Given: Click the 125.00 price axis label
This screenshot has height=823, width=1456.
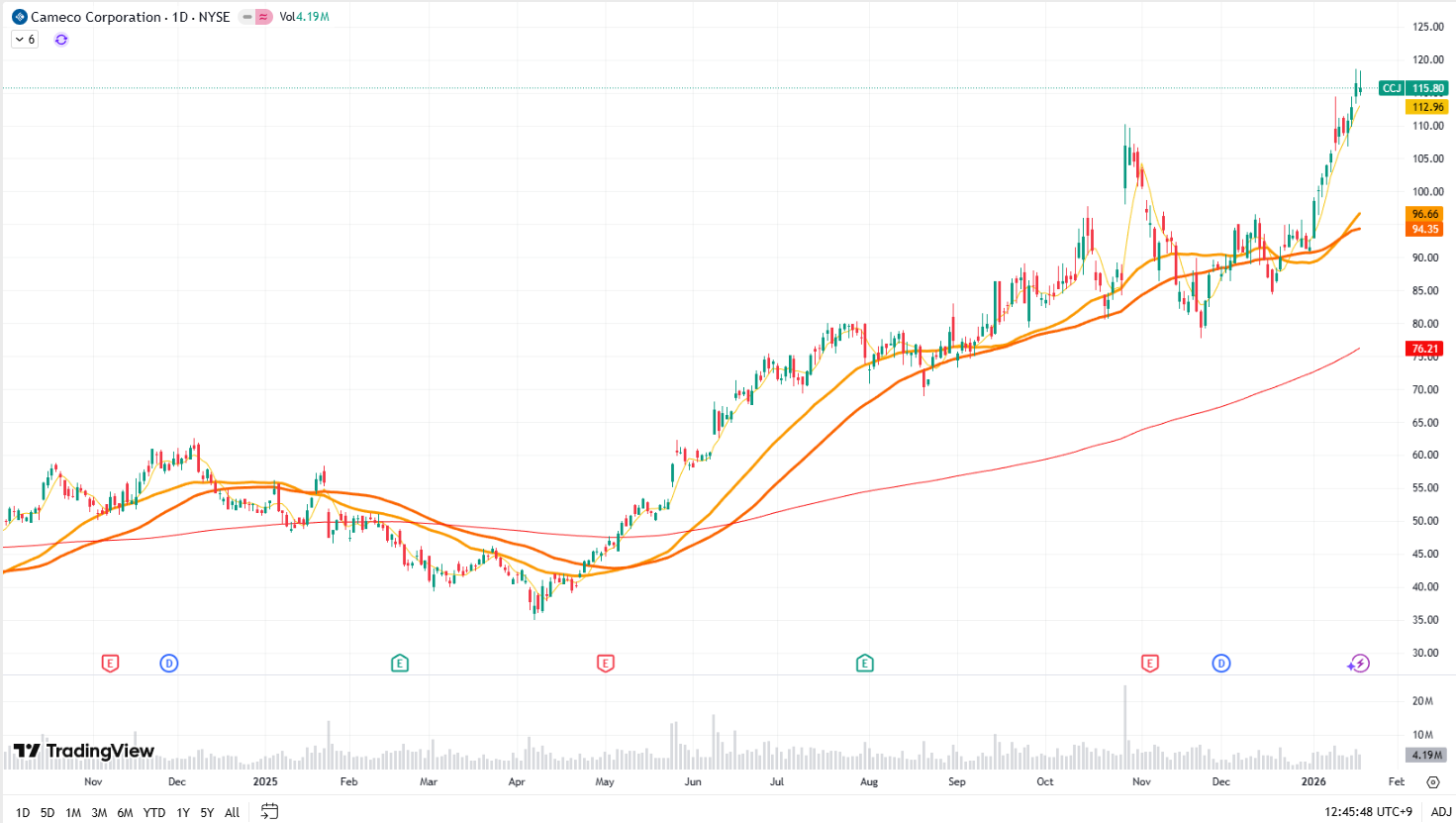Looking at the screenshot, I should click(1427, 27).
